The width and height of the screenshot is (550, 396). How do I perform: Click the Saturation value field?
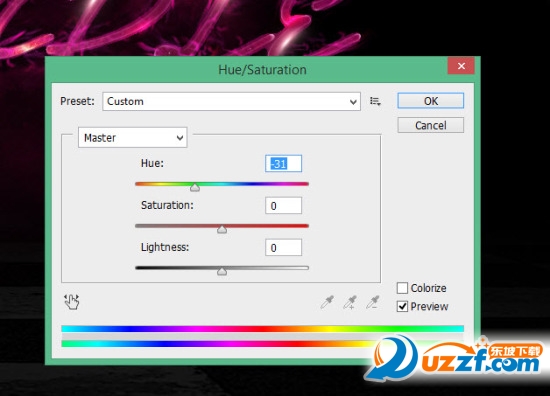point(283,206)
